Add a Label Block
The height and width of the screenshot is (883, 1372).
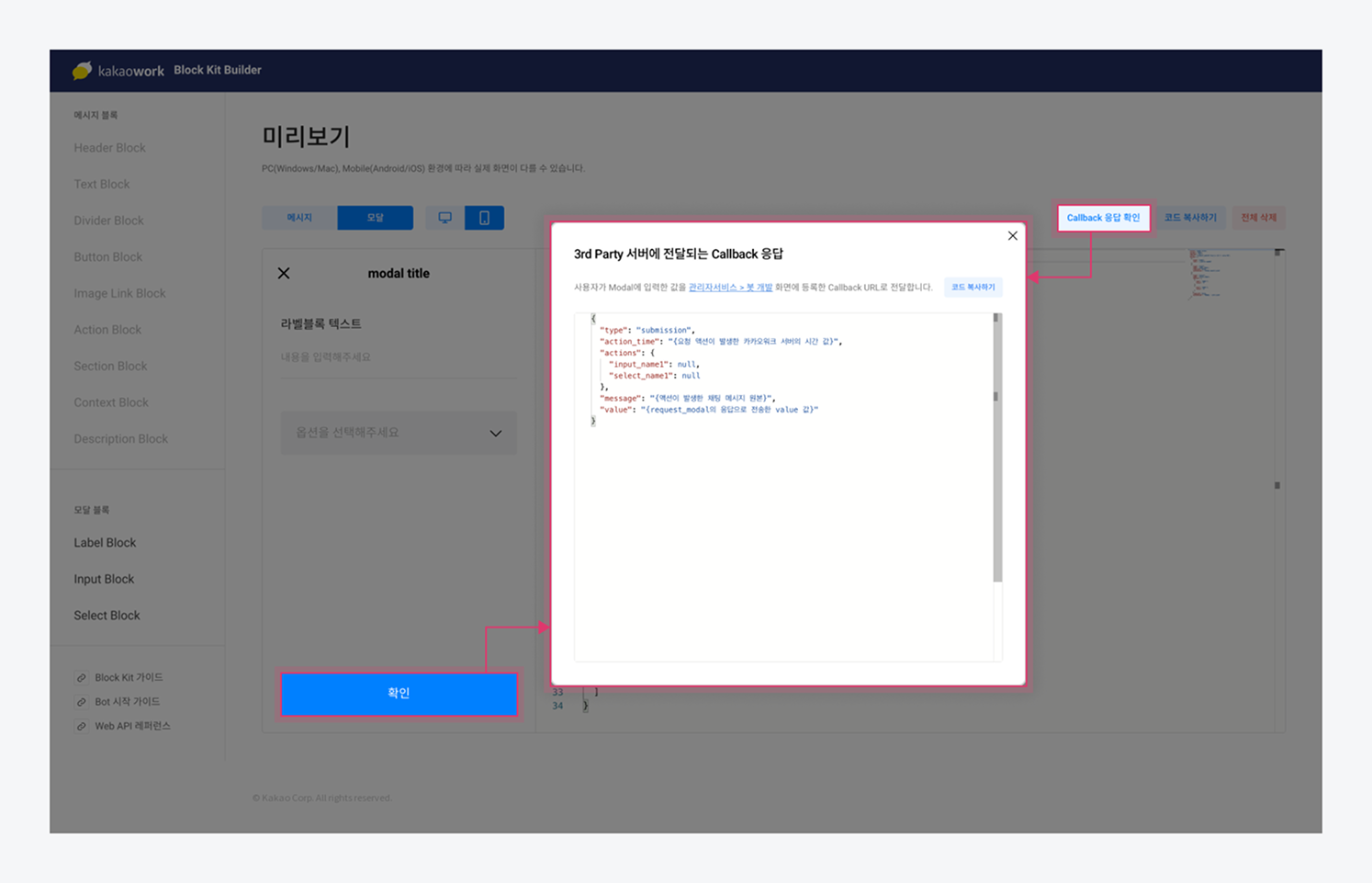(x=105, y=543)
